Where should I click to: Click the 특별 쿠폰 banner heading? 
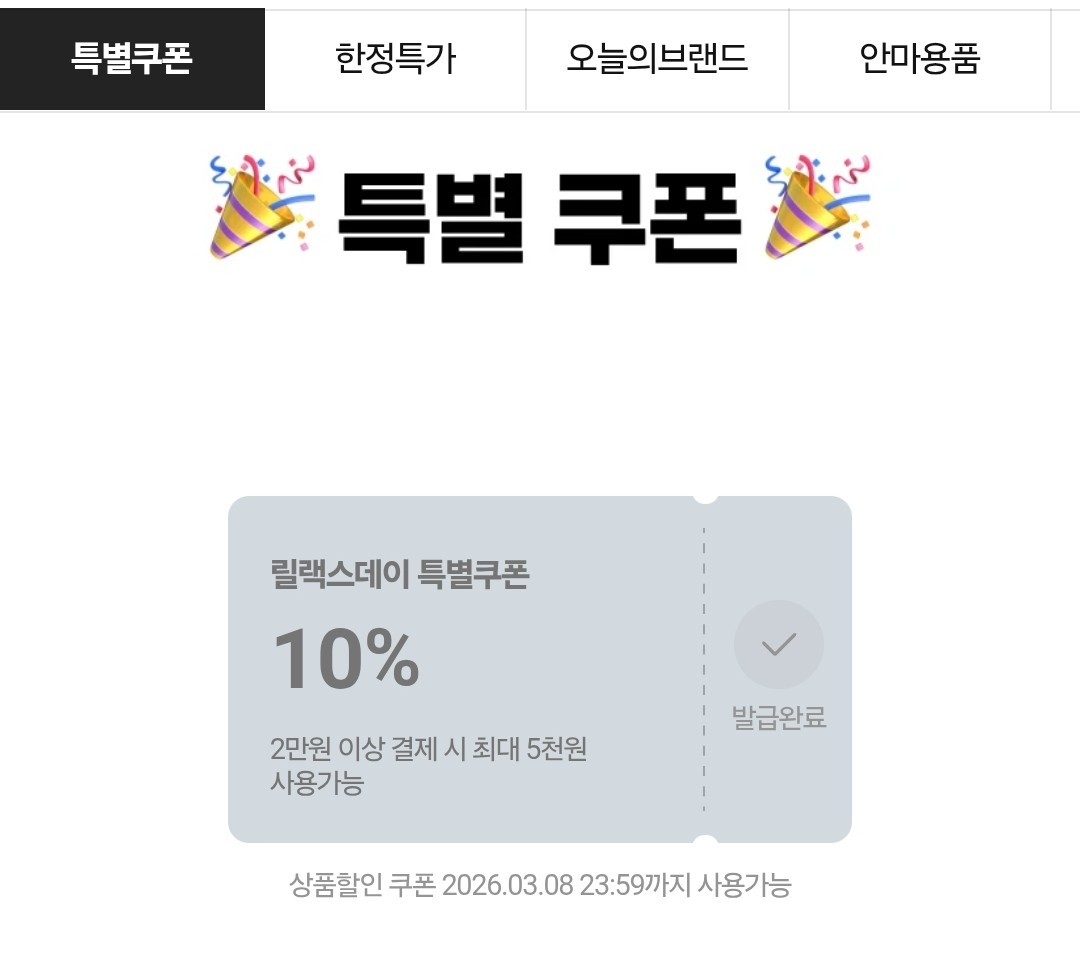click(539, 216)
